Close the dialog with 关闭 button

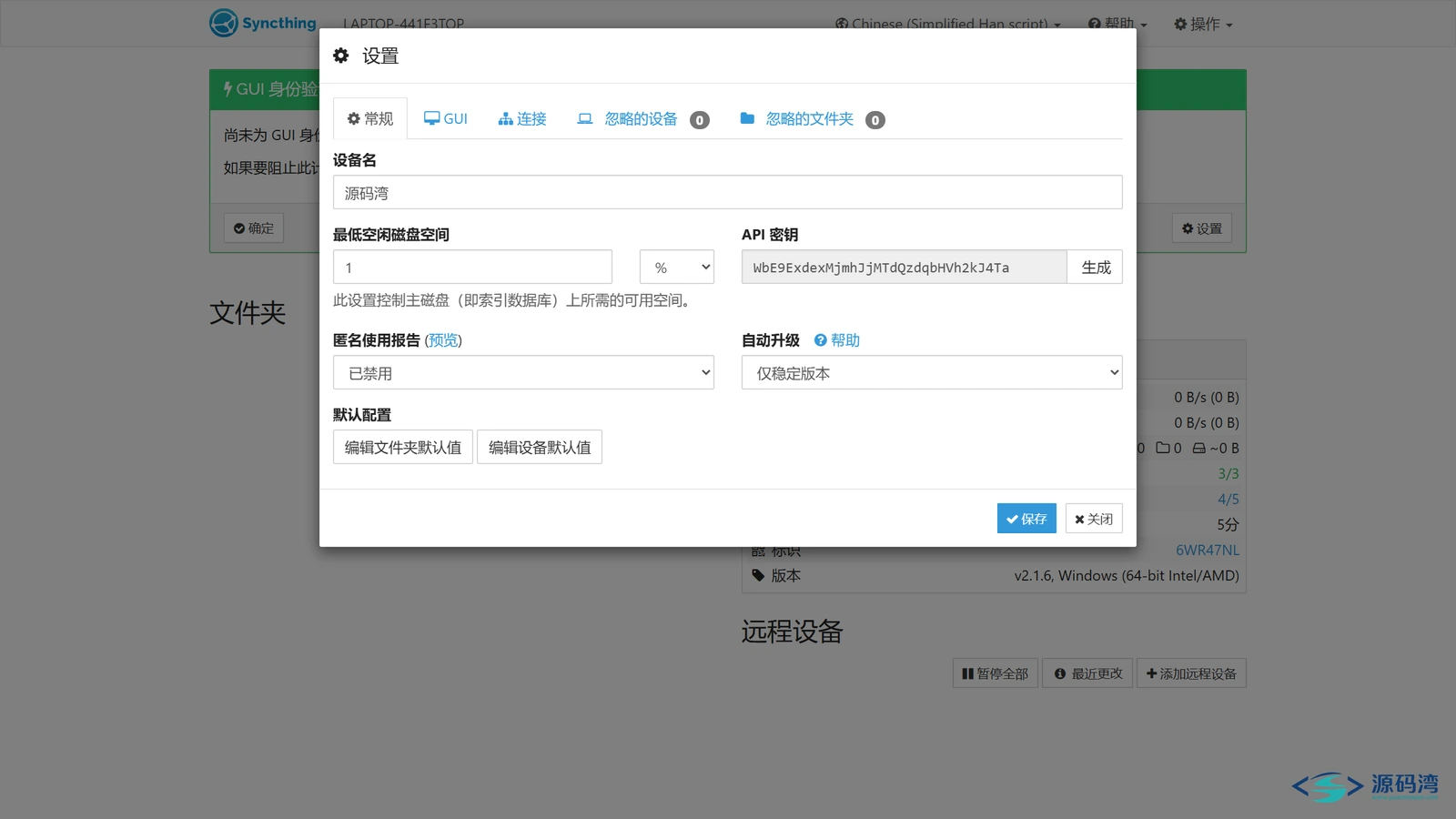(x=1094, y=519)
